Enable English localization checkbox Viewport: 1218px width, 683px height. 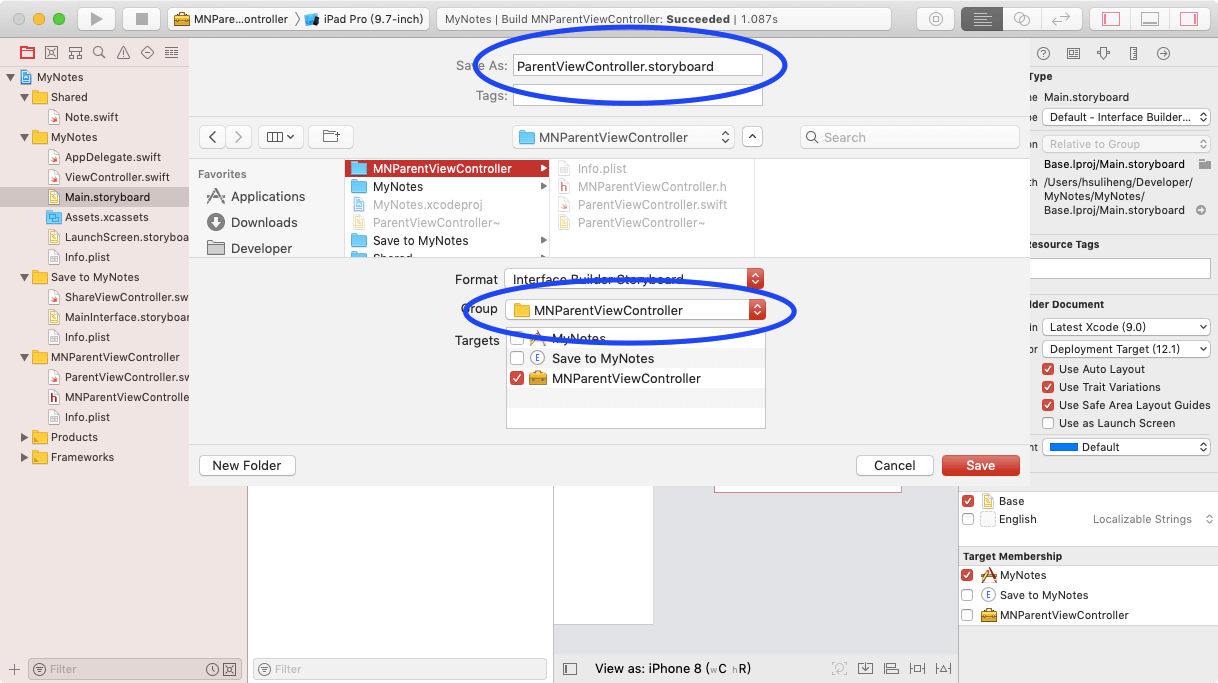pos(968,519)
